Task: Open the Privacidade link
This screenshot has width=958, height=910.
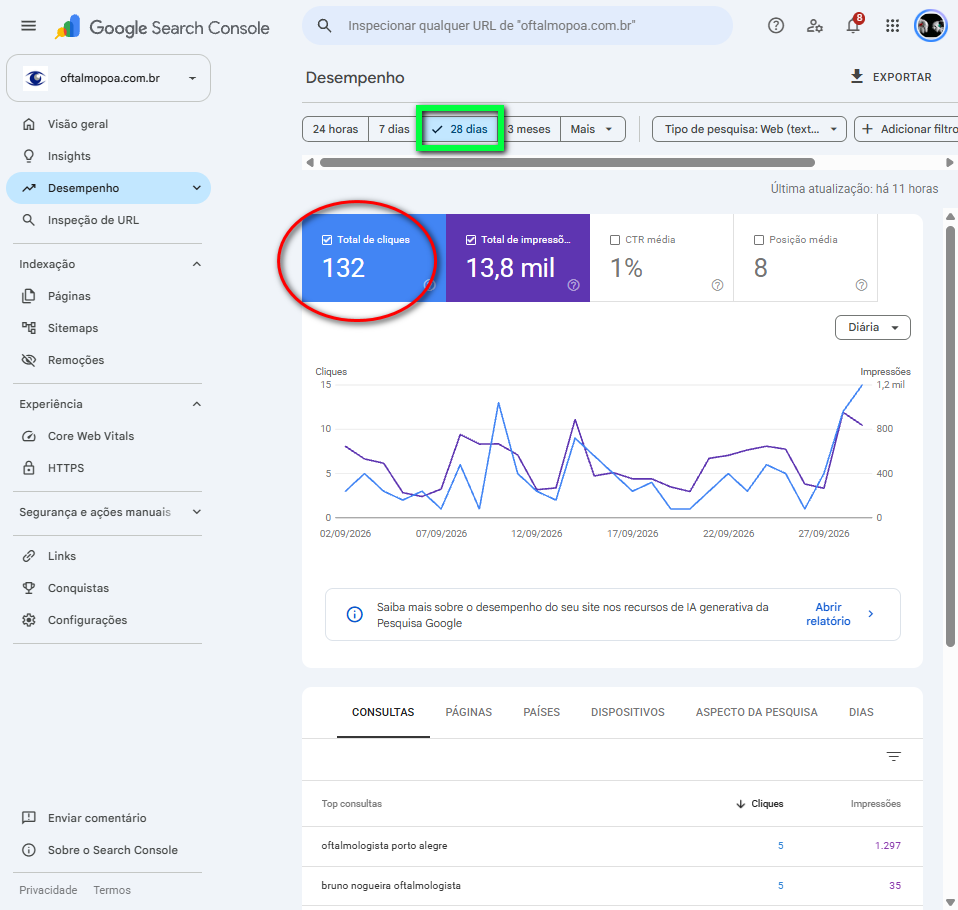Action: coord(48,890)
